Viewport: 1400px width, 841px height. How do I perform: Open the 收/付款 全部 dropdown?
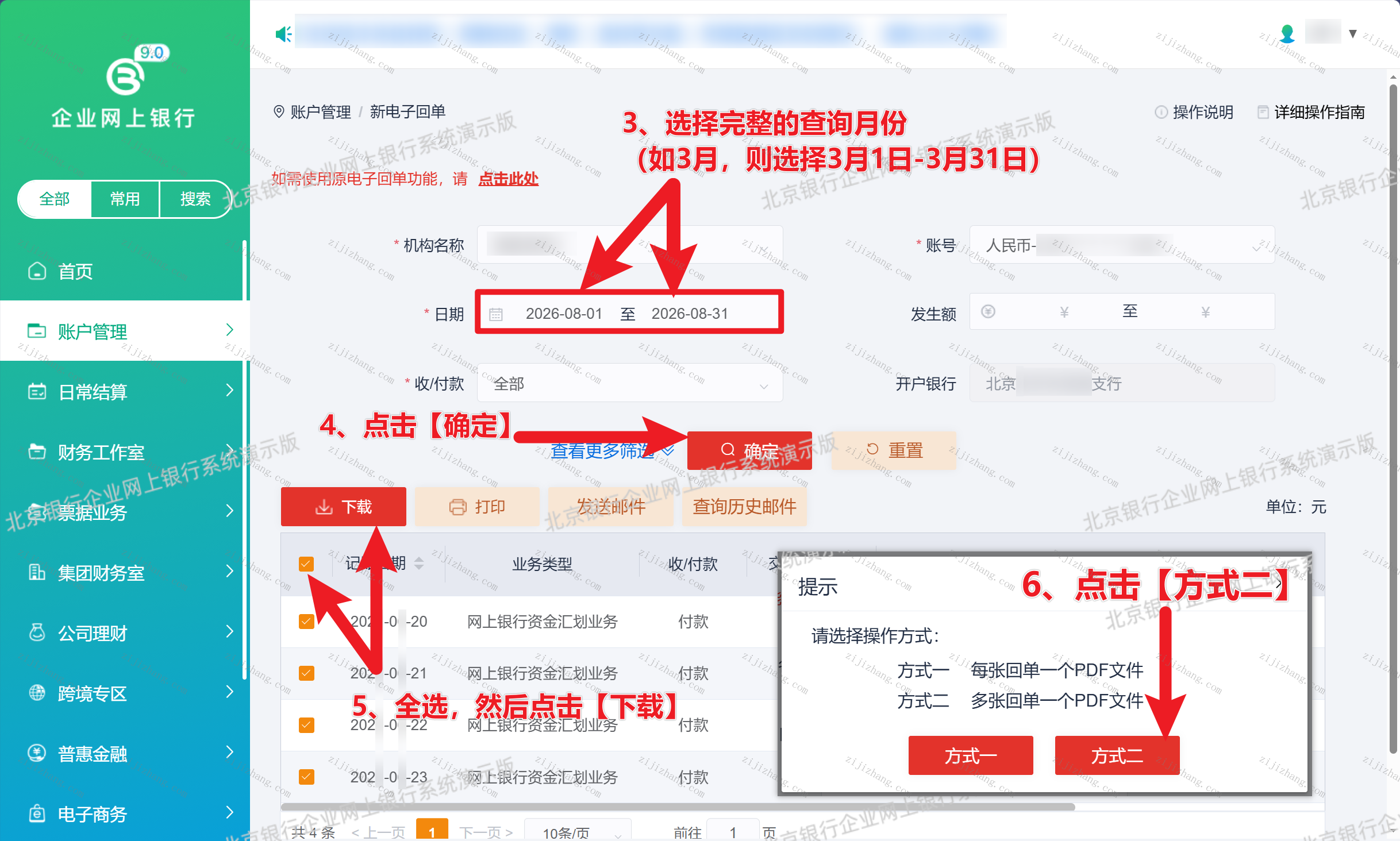point(630,383)
